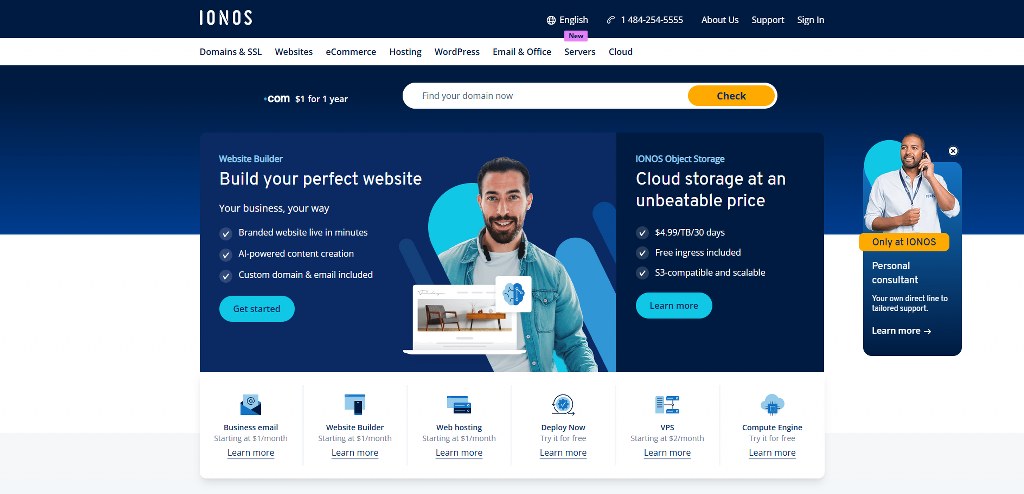1024x494 pixels.
Task: Open Hosting menu
Action: click(x=405, y=52)
